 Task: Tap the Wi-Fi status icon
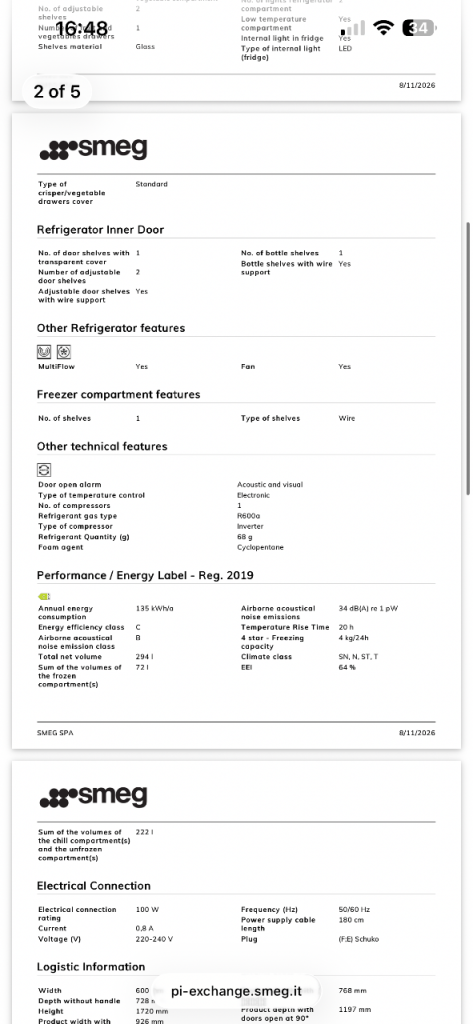pyautogui.click(x=383, y=27)
